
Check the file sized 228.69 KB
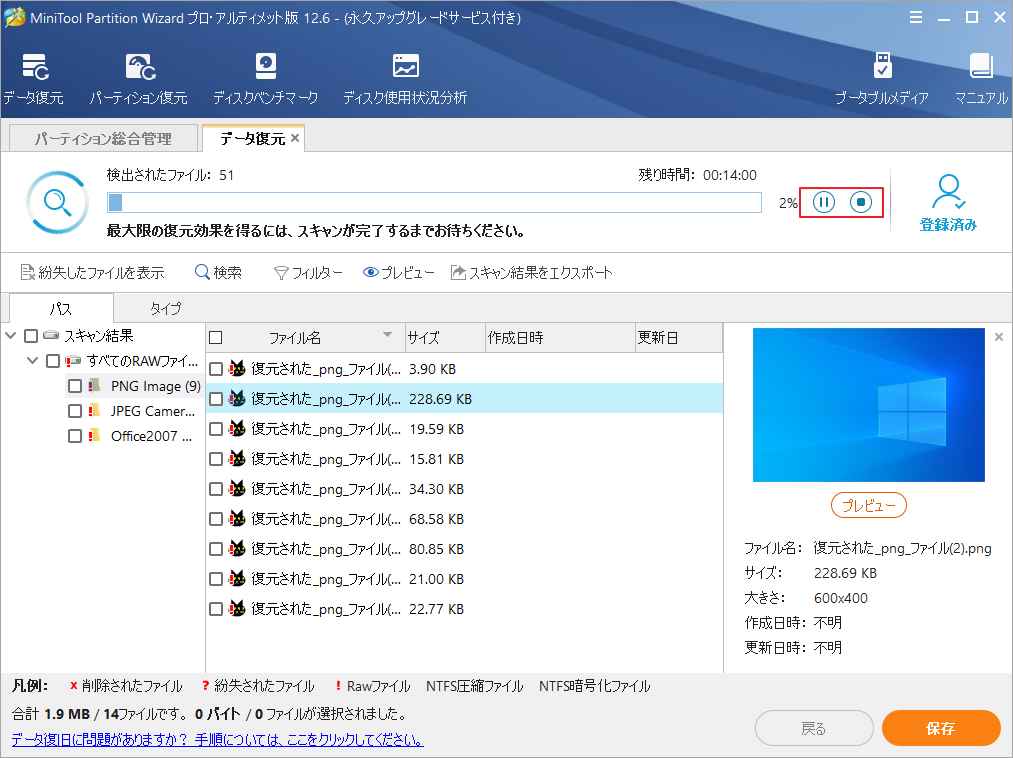(x=216, y=399)
